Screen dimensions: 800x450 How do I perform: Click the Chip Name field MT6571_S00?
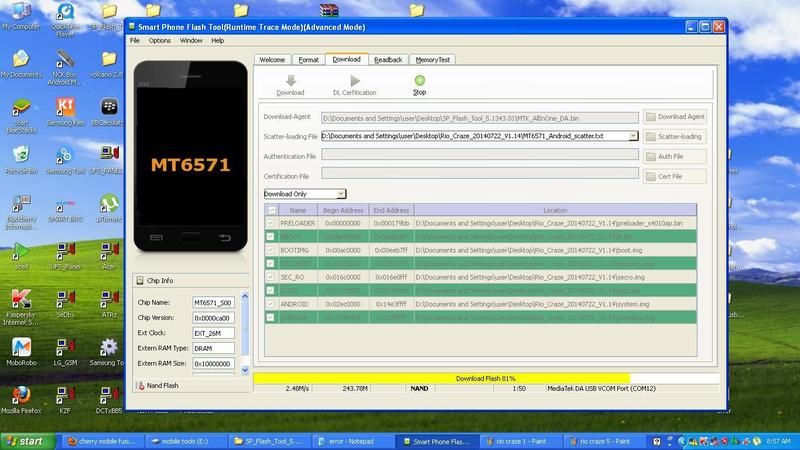pyautogui.click(x=213, y=303)
